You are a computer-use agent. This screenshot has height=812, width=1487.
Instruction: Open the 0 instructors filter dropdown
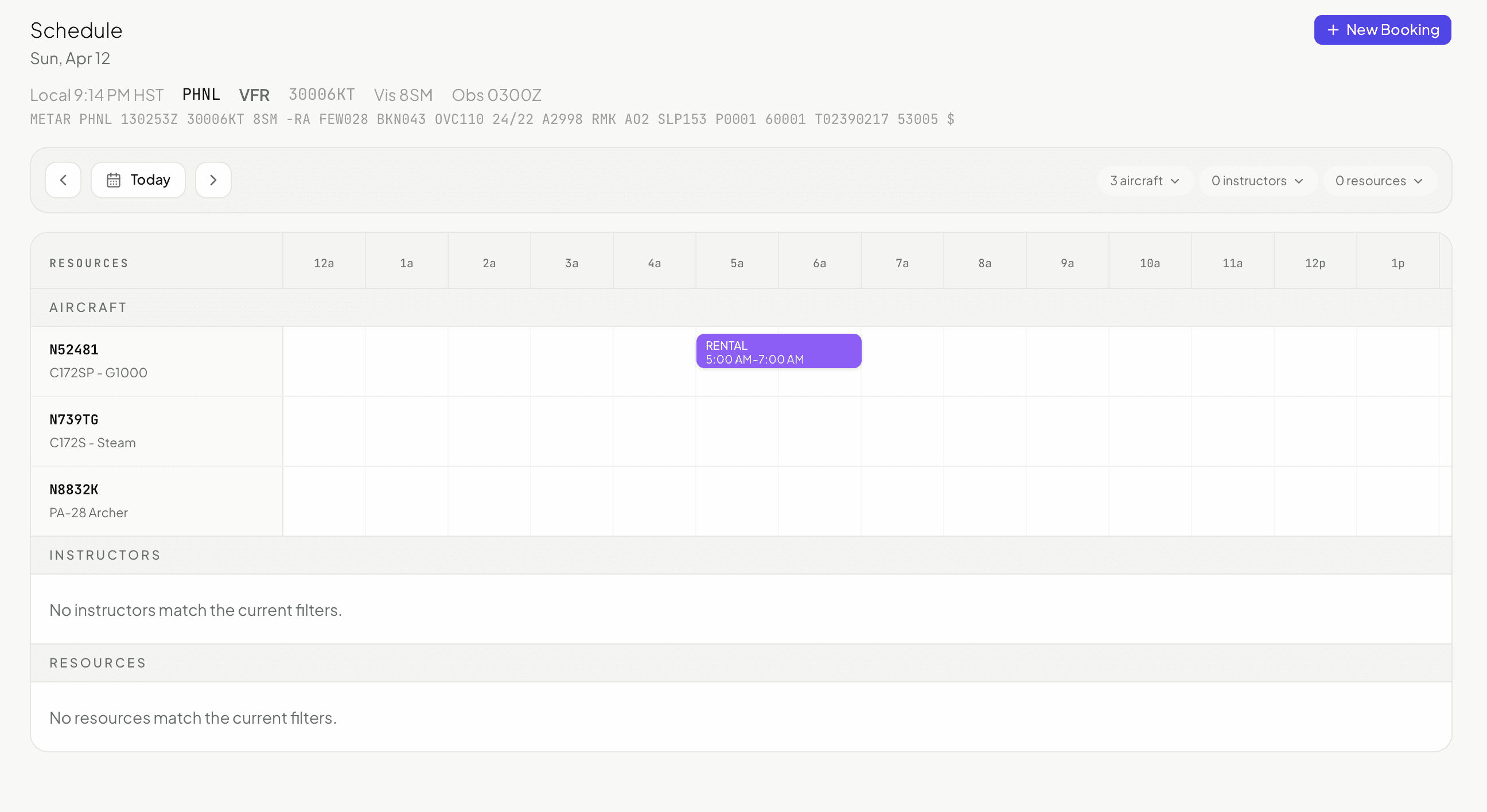tap(1256, 181)
